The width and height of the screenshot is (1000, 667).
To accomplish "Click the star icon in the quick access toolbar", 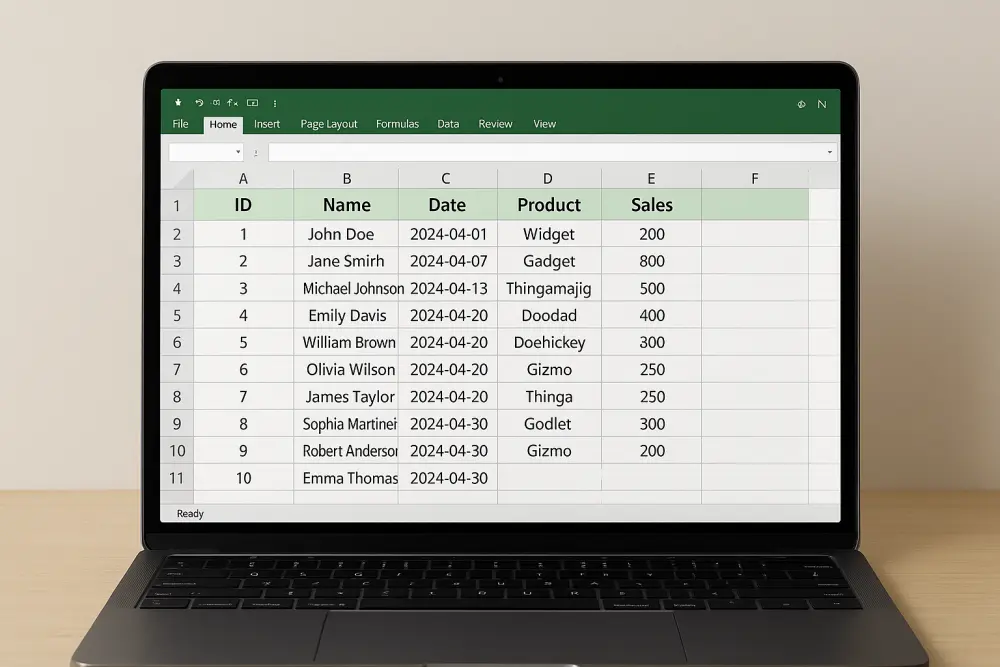I will coord(178,103).
